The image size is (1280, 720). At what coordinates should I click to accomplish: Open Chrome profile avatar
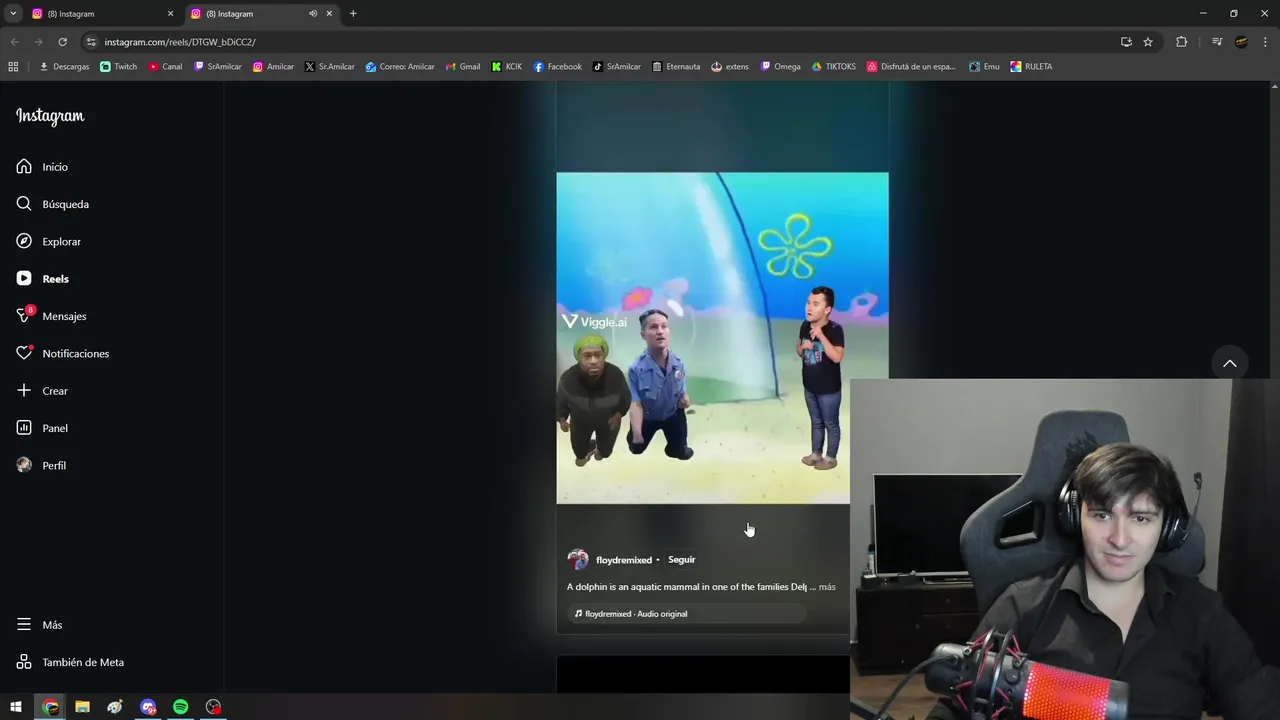coord(1241,42)
